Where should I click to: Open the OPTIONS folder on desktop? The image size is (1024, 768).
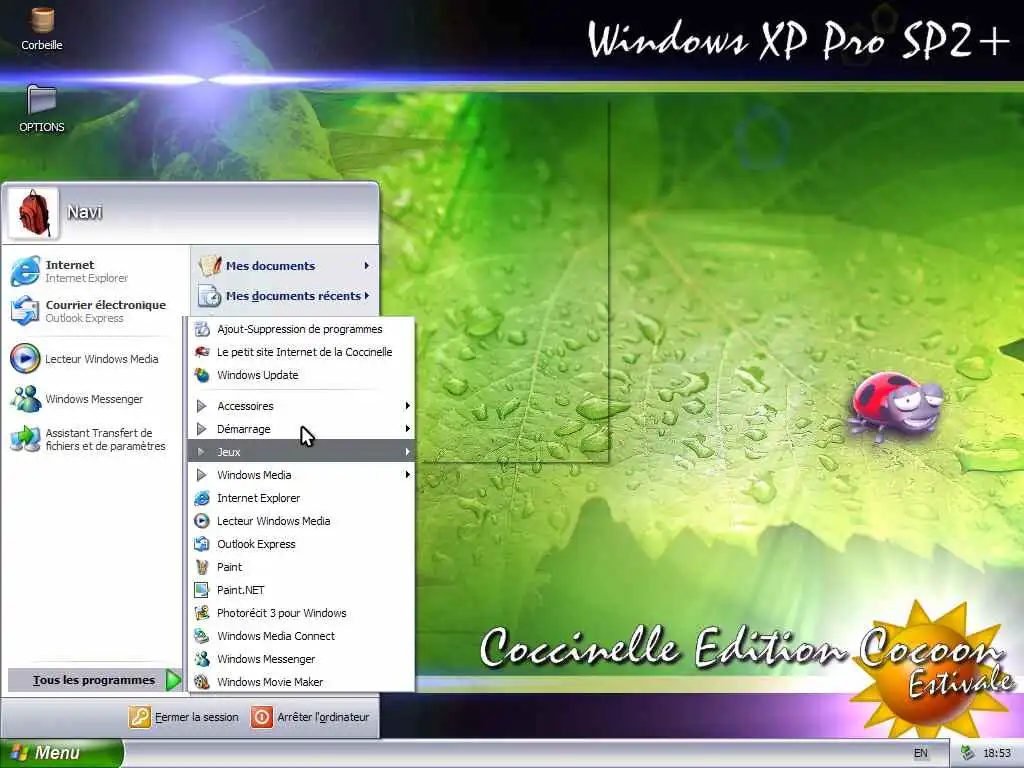click(42, 100)
